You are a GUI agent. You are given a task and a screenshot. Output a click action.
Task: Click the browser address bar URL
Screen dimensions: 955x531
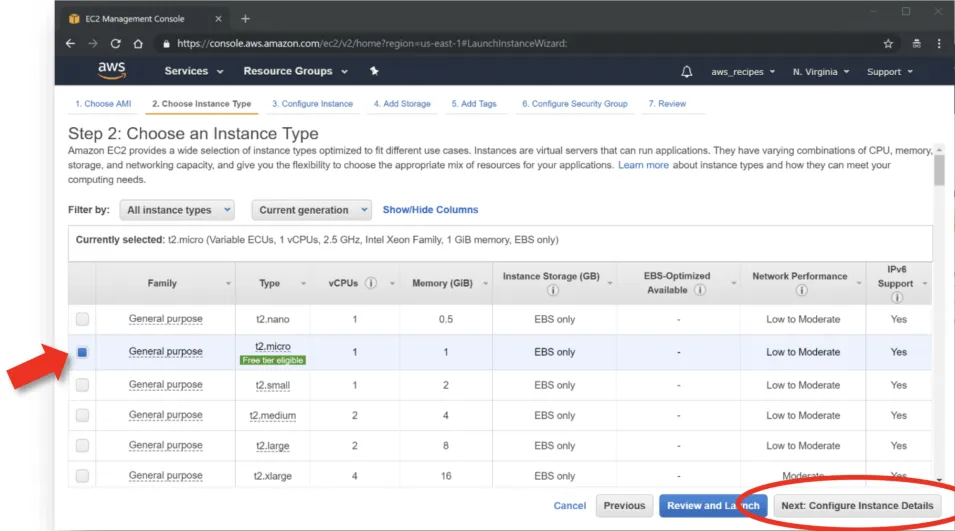pos(372,43)
